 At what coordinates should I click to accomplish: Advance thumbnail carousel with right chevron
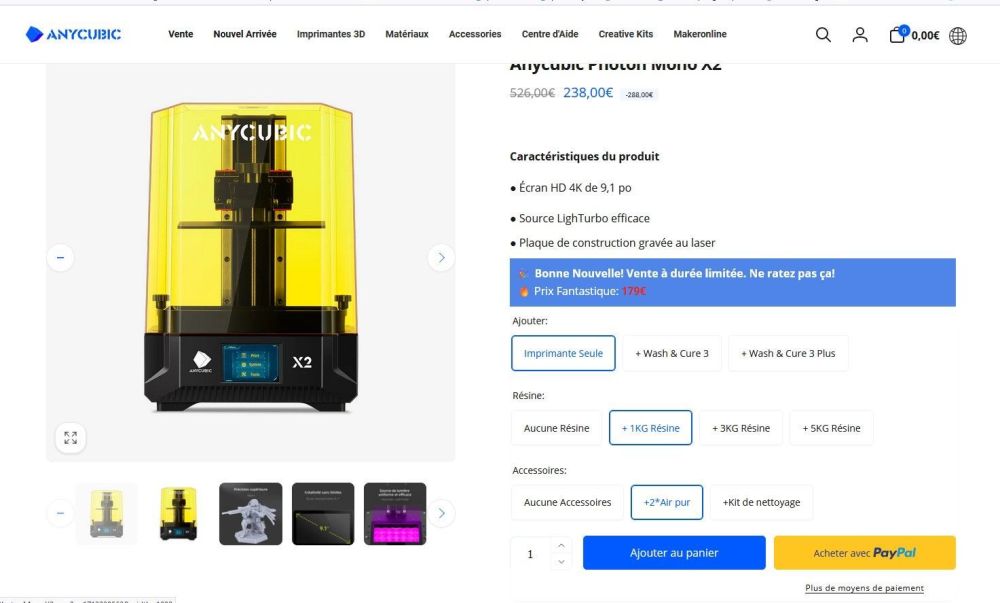(x=441, y=513)
